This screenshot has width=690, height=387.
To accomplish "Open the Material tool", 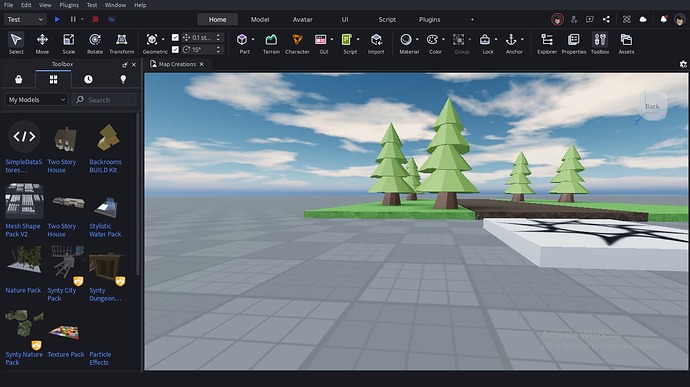I will click(x=406, y=40).
